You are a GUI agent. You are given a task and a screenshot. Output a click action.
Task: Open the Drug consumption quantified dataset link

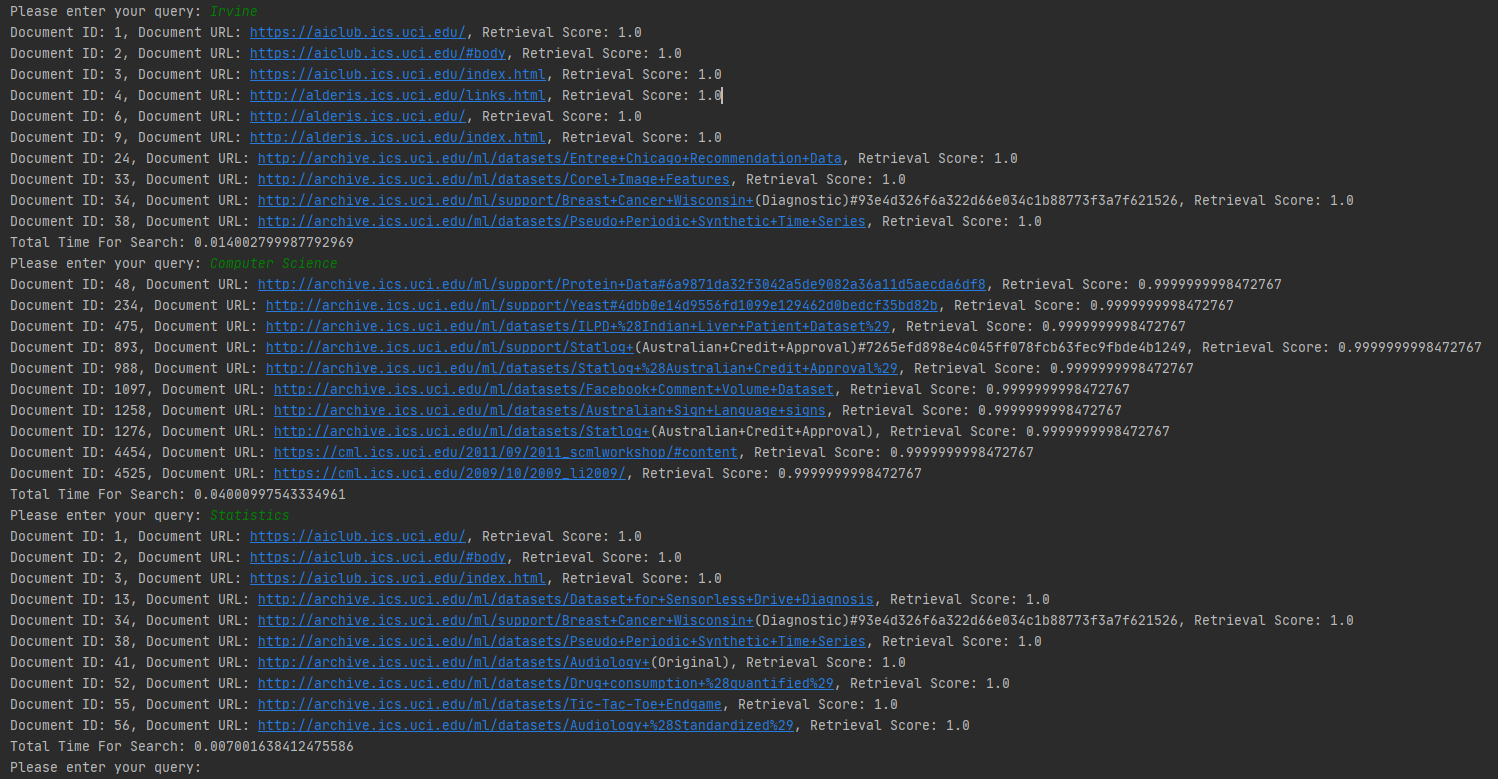click(x=546, y=683)
